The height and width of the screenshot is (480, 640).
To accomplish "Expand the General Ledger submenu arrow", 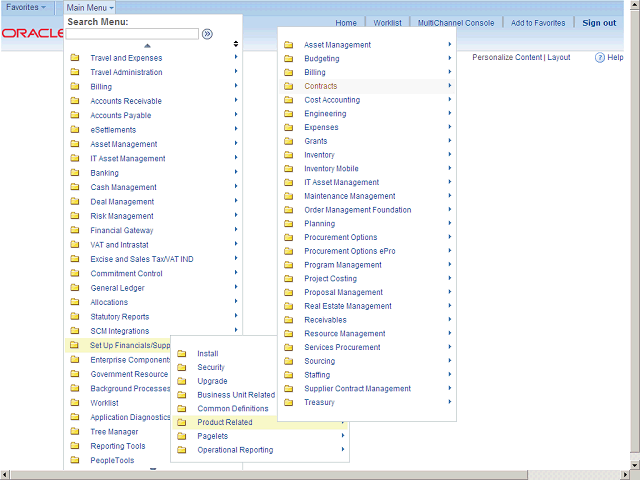I will click(236, 288).
